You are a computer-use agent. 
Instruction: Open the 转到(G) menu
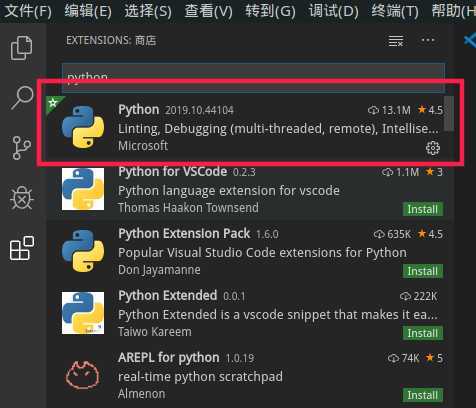(x=270, y=11)
